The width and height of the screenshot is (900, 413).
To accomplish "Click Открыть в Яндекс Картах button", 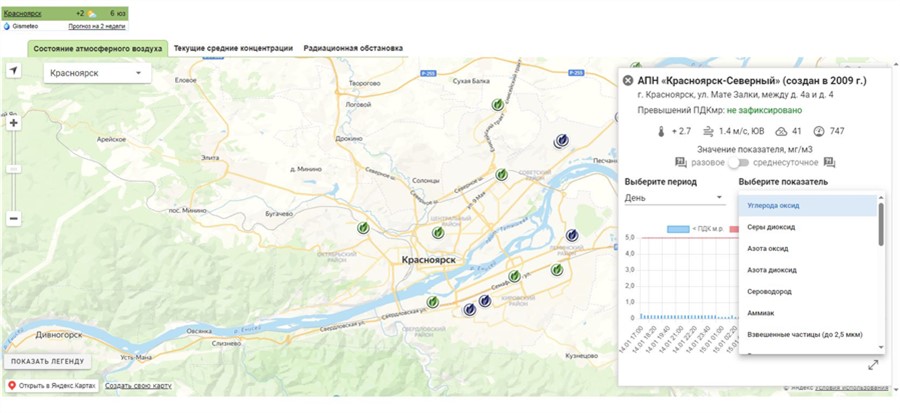I will pos(52,385).
